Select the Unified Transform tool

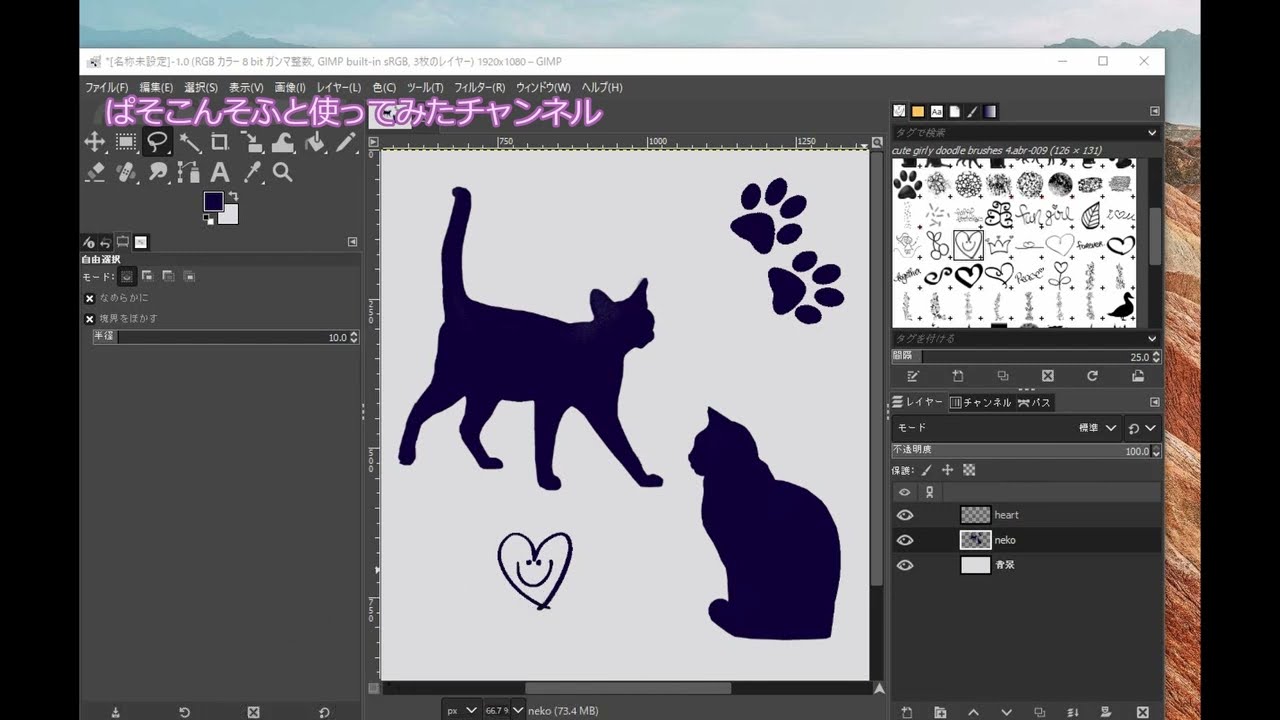251,142
